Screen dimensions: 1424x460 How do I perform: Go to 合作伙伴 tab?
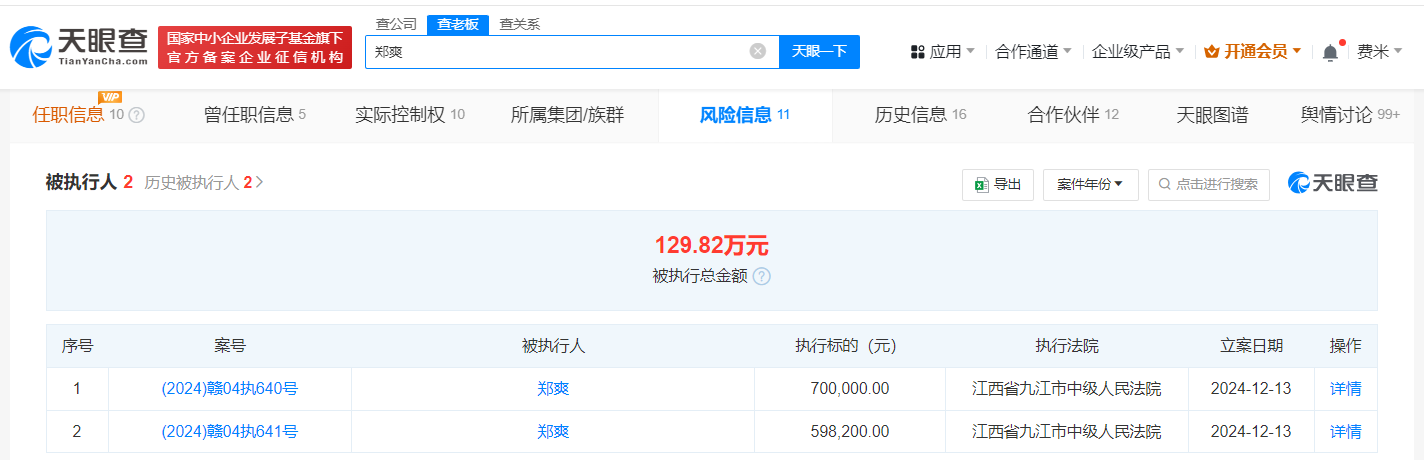click(x=1073, y=115)
